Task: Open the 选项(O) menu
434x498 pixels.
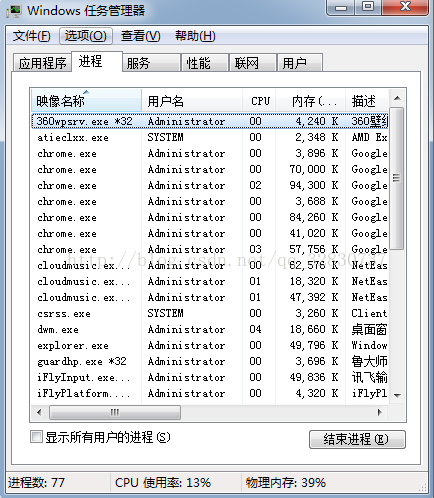Action: click(86, 36)
